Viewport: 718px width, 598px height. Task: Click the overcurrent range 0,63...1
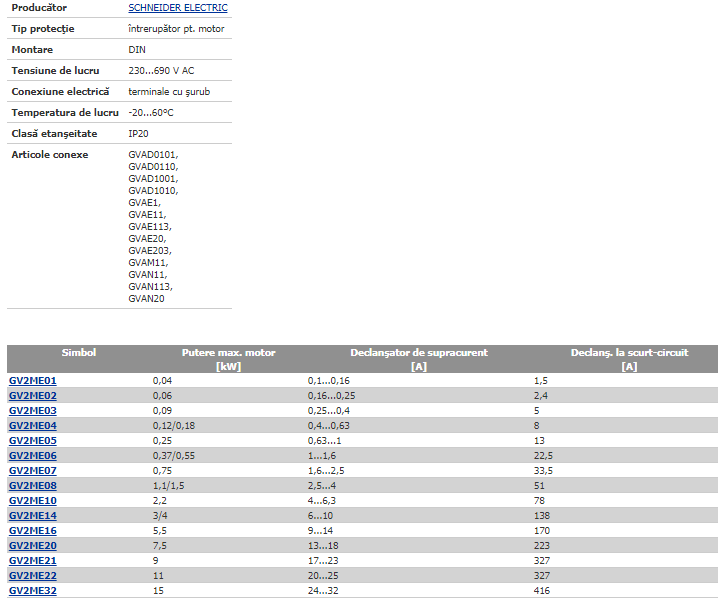(324, 440)
